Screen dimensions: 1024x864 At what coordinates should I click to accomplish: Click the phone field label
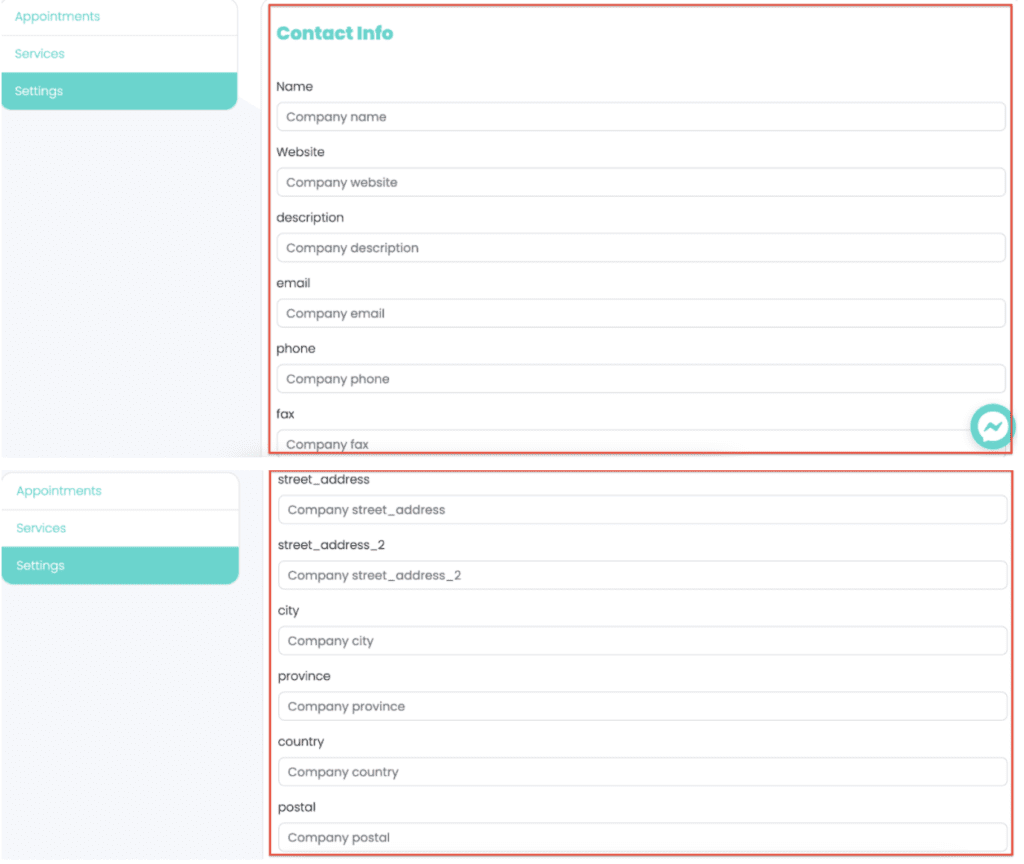(296, 349)
